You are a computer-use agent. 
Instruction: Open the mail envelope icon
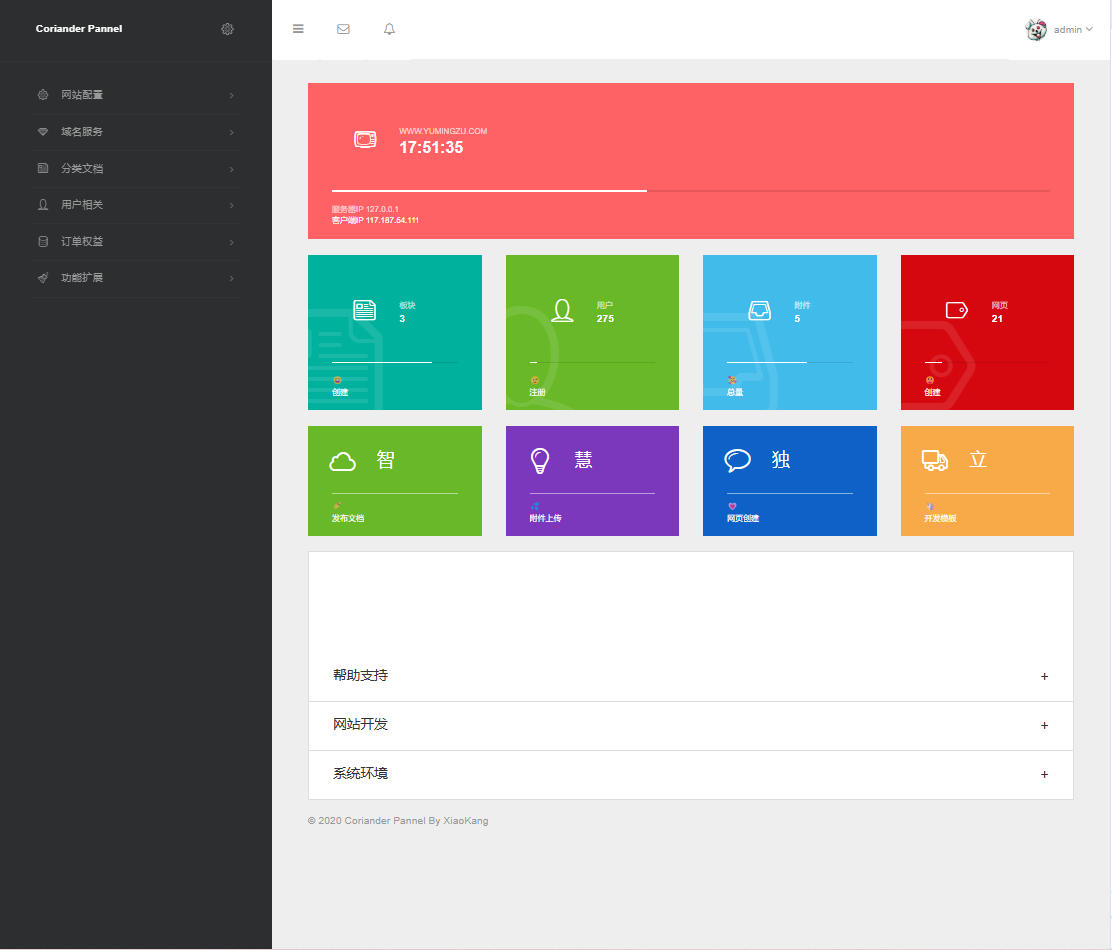(343, 29)
